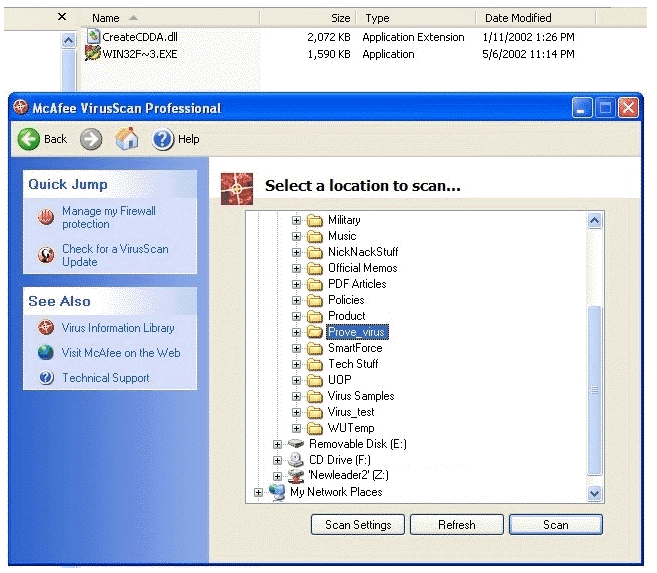Click the Refresh button
657x573 pixels.
coord(456,525)
